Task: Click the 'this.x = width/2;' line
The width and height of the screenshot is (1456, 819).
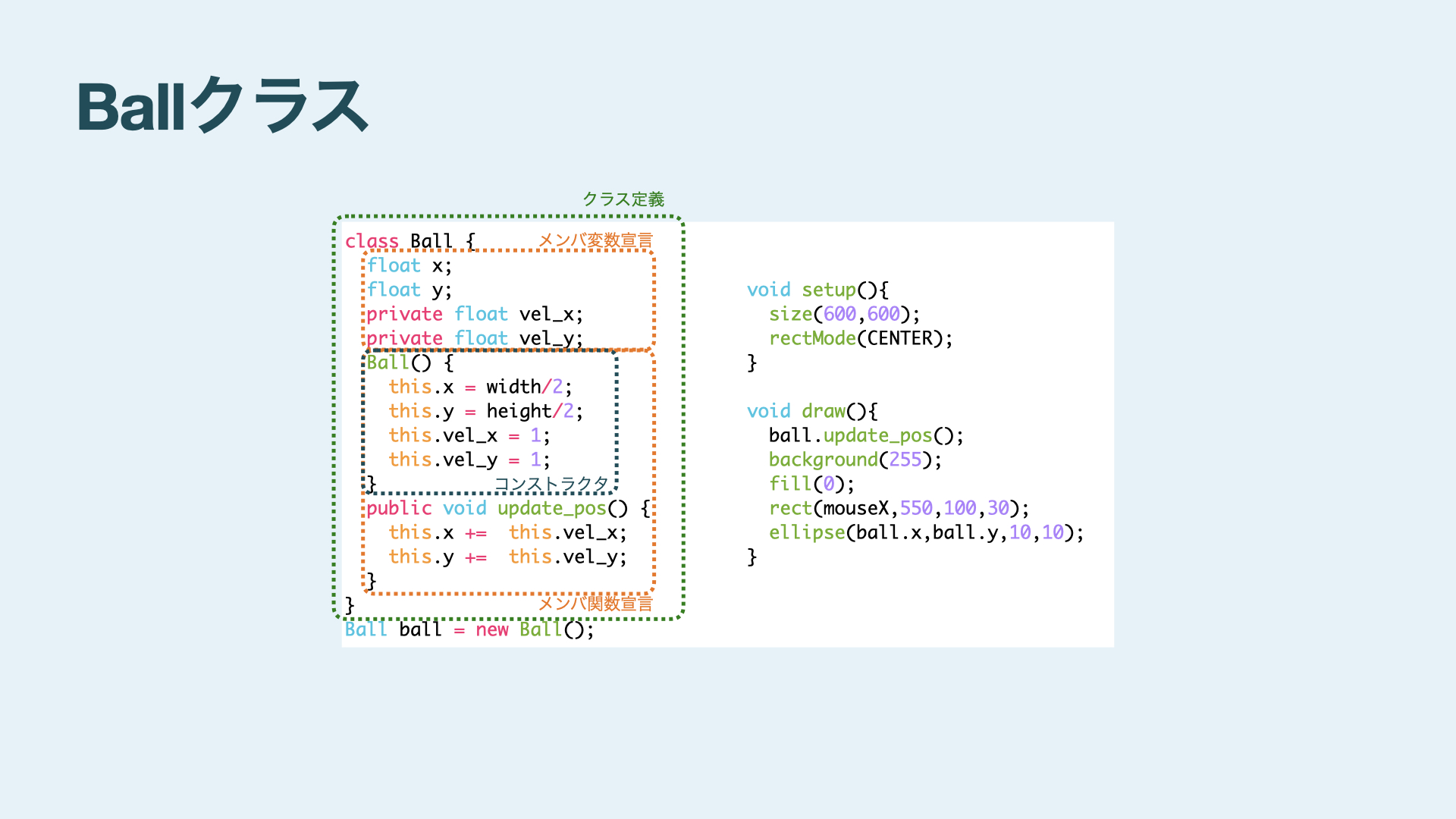Action: (x=480, y=388)
